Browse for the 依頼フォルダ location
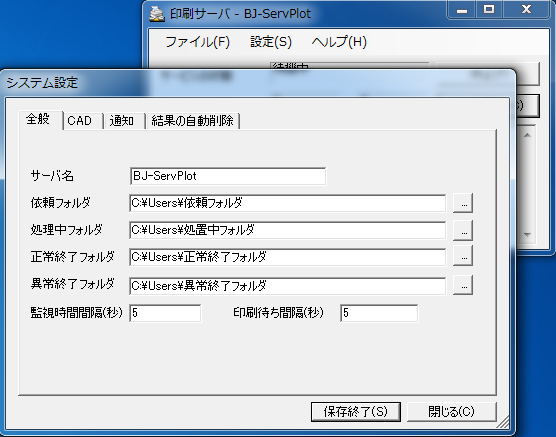Image resolution: width=556 pixels, height=437 pixels. pyautogui.click(x=463, y=203)
